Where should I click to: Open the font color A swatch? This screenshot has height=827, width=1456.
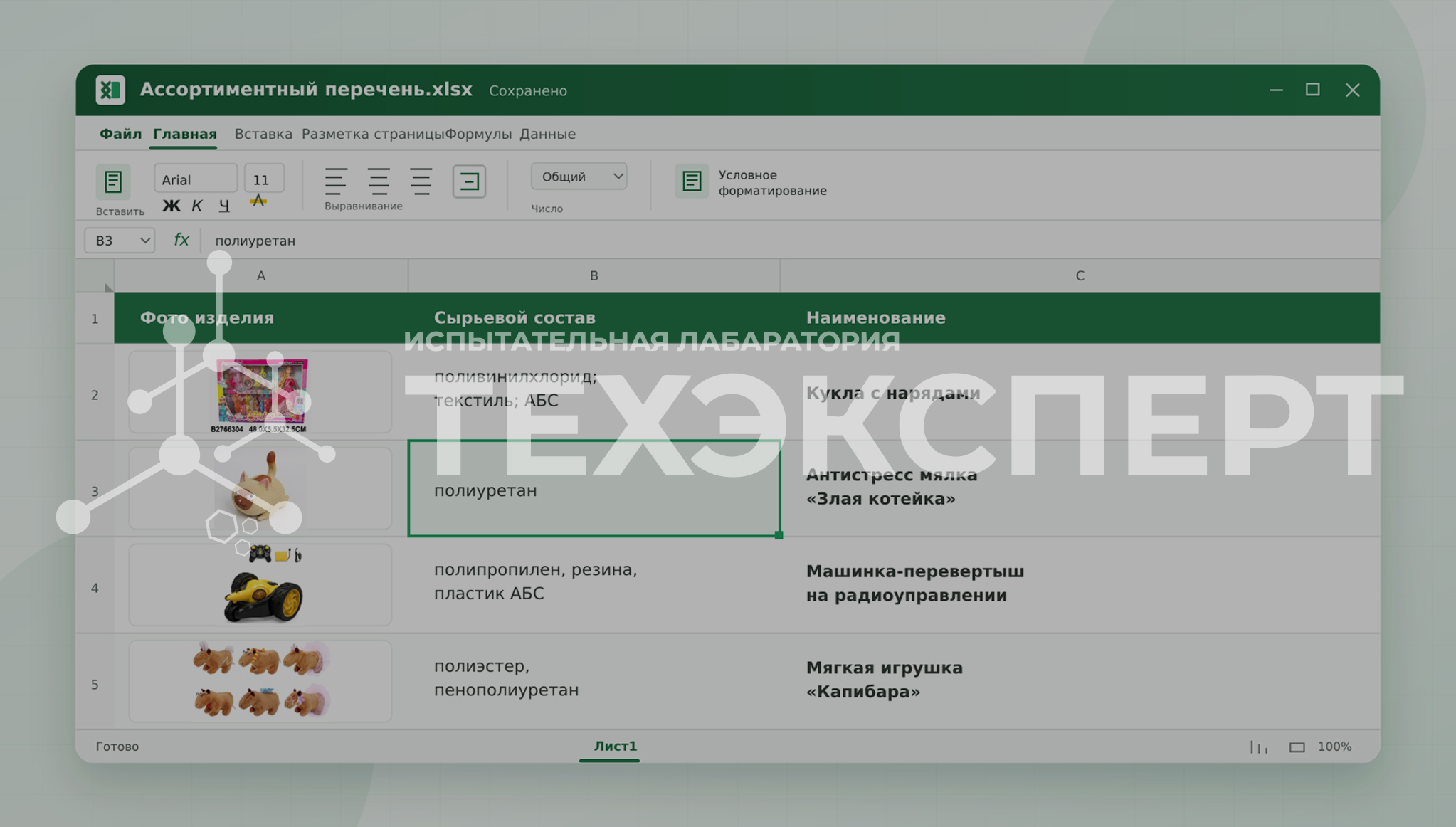click(x=258, y=201)
